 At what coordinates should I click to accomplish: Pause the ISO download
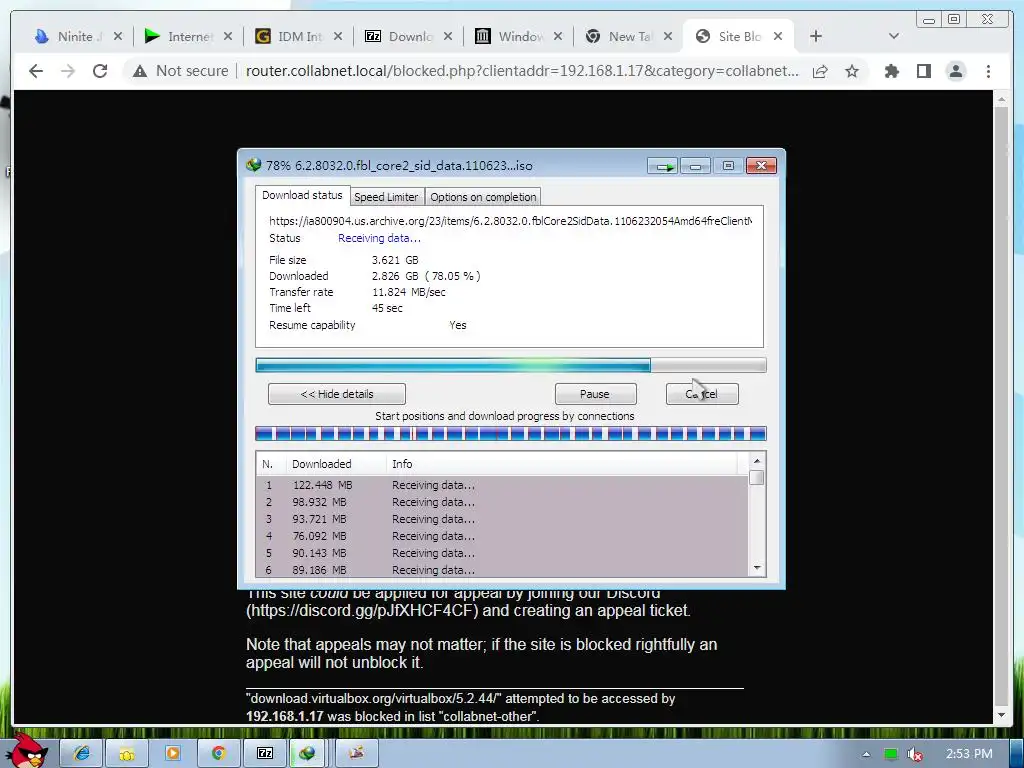(x=595, y=394)
